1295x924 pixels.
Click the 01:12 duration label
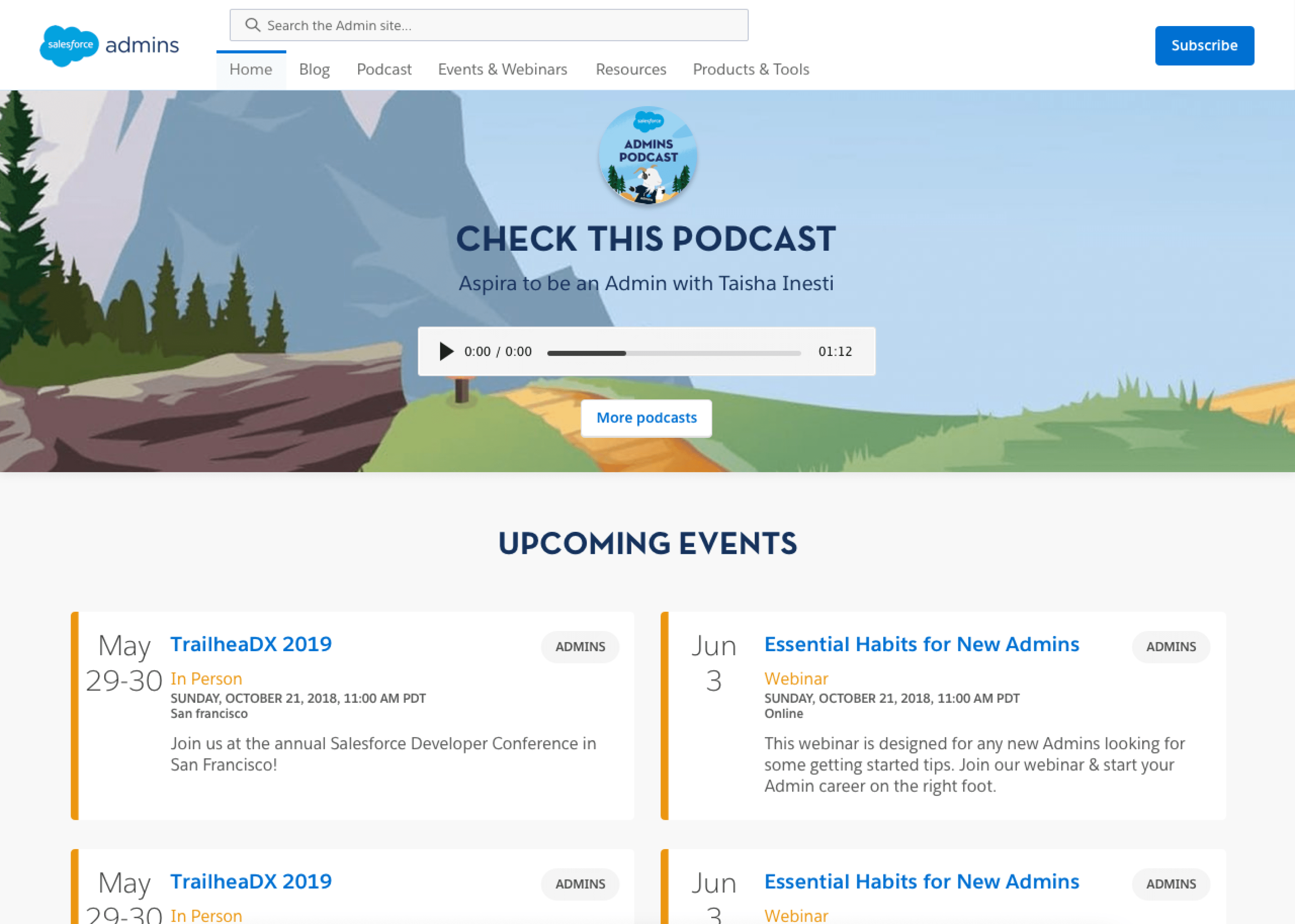point(835,352)
